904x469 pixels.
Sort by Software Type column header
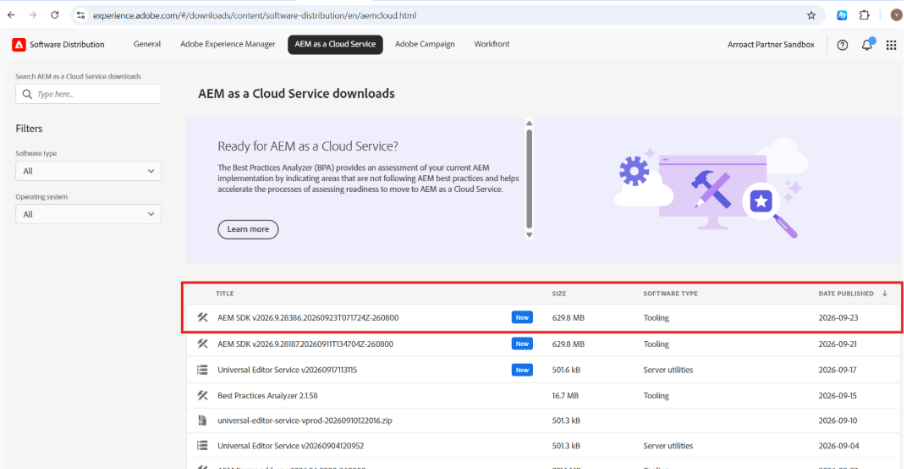(x=671, y=294)
